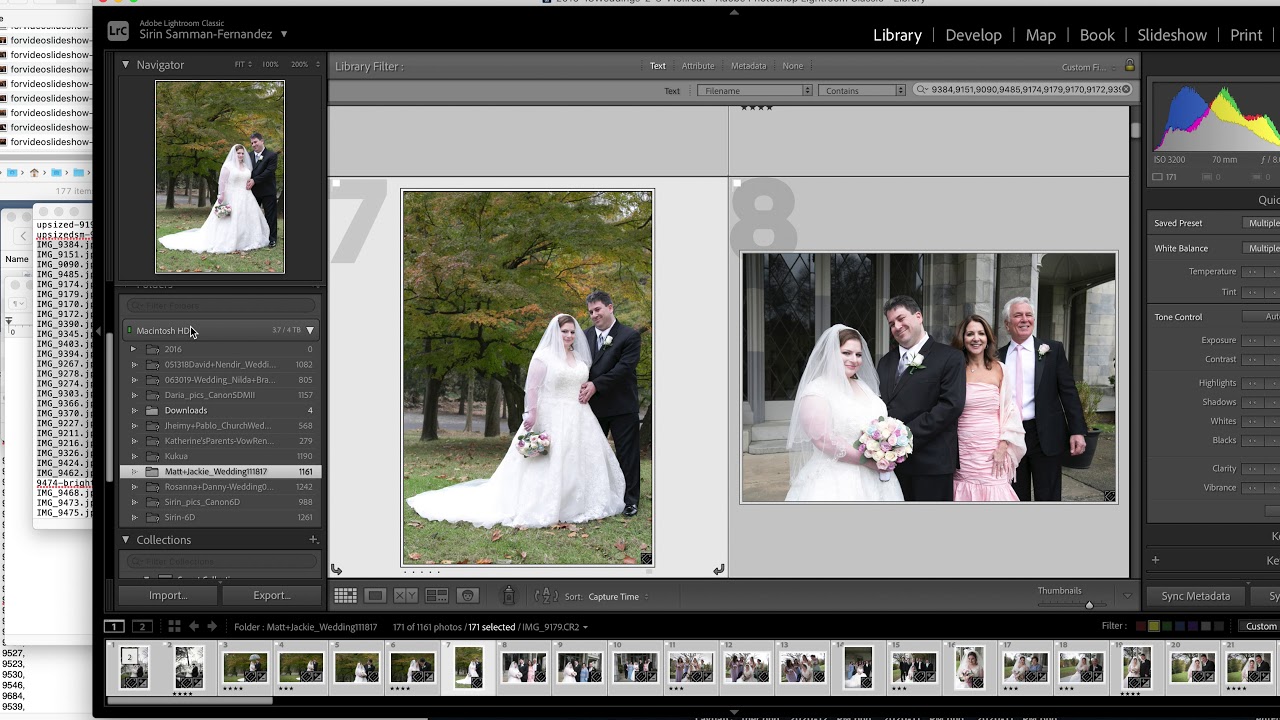Decrease Contrast with double-arrow button

point(1252,359)
